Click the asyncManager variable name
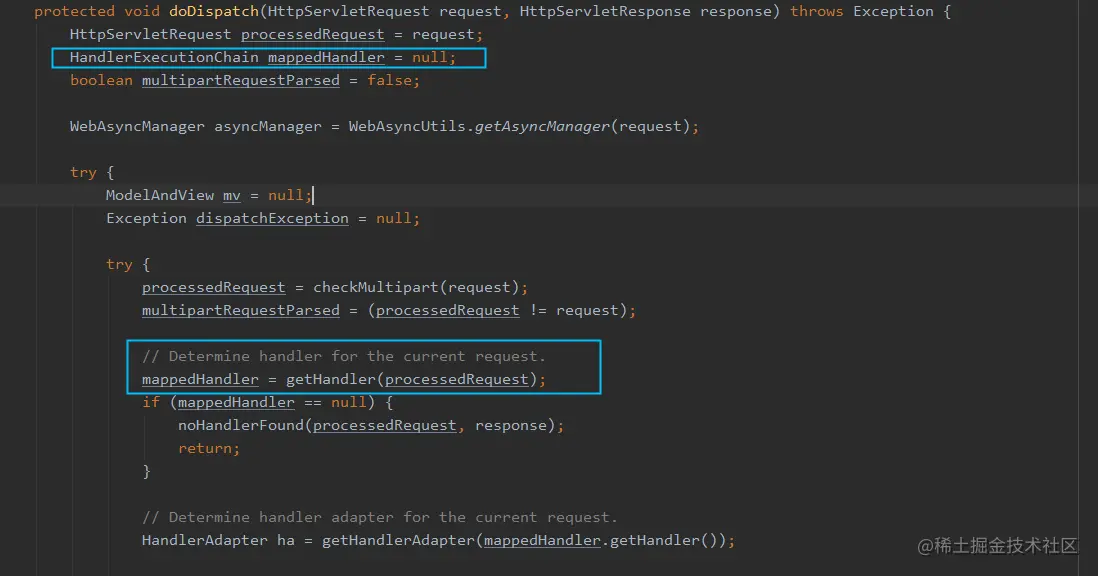The image size is (1098, 576). tap(267, 127)
